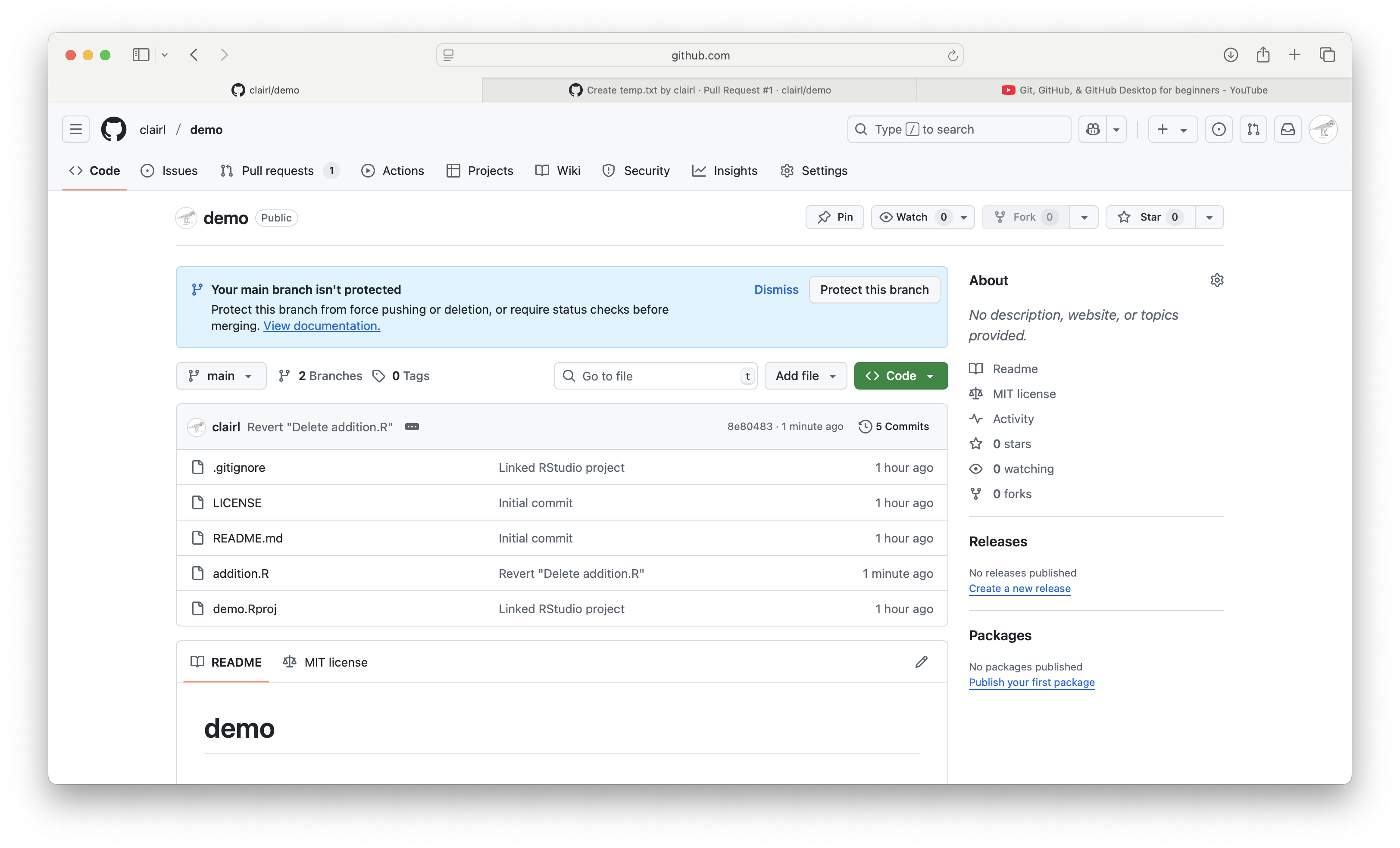Expand the Add file dropdown
Screen dimensions: 1400x848
[x=805, y=375]
